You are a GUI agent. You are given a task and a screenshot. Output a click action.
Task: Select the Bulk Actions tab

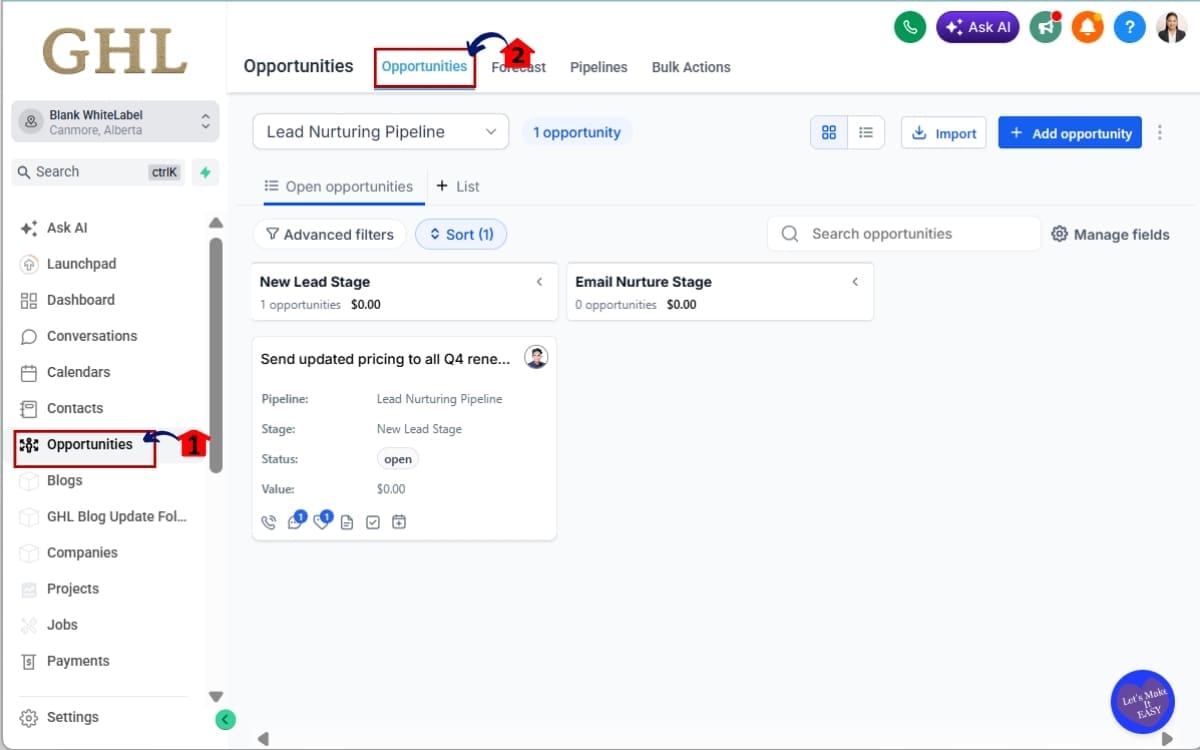[x=691, y=67]
